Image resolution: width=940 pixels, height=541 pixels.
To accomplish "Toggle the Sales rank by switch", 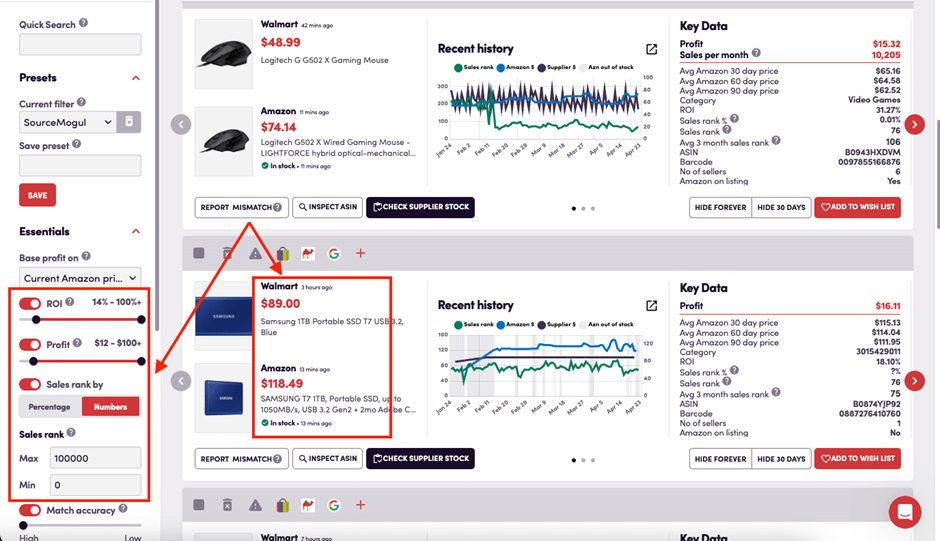I will click(30, 384).
